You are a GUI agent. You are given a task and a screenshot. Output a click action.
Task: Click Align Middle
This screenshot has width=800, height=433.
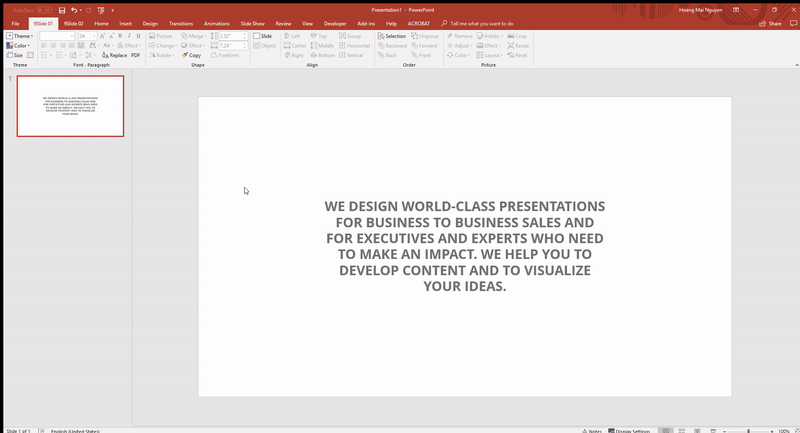click(x=322, y=45)
